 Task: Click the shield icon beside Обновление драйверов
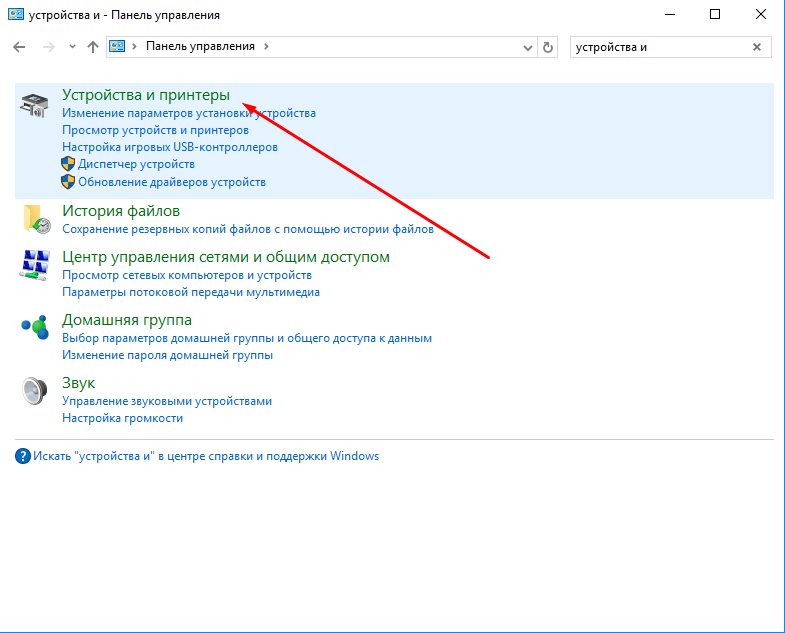pyautogui.click(x=68, y=181)
